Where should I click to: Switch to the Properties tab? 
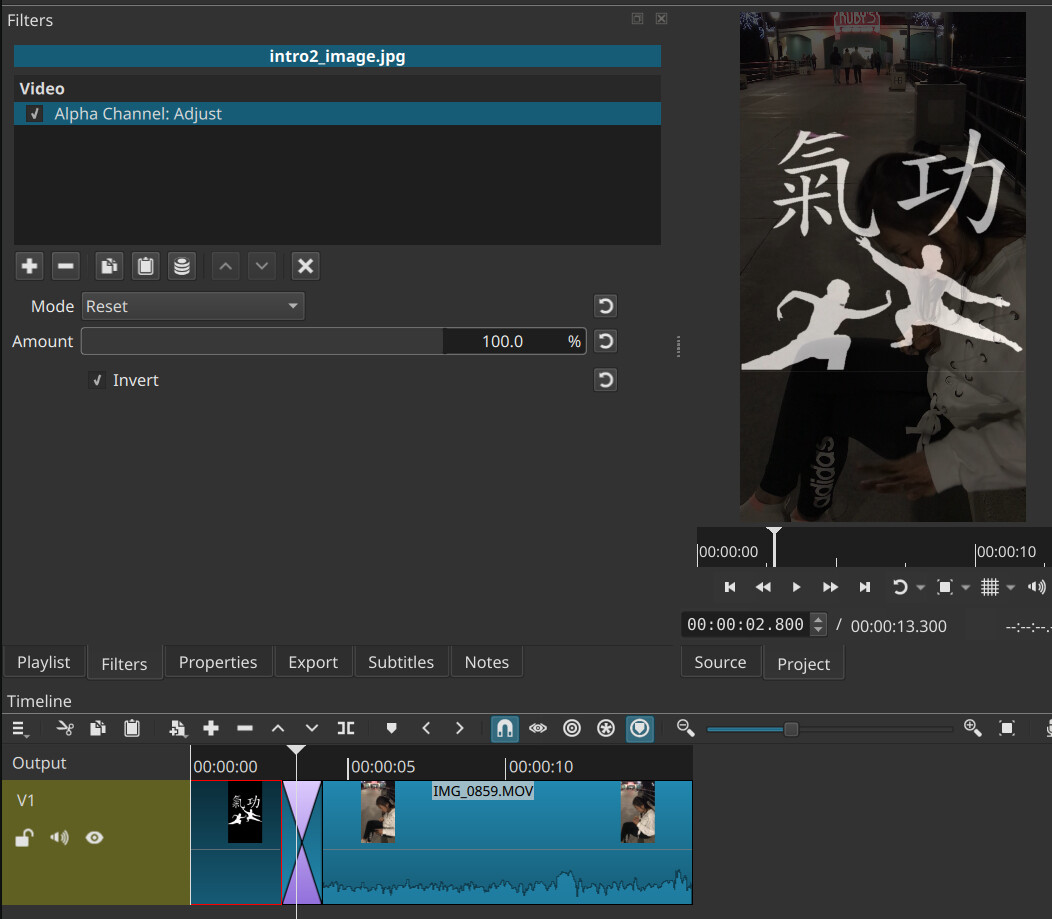pyautogui.click(x=217, y=662)
